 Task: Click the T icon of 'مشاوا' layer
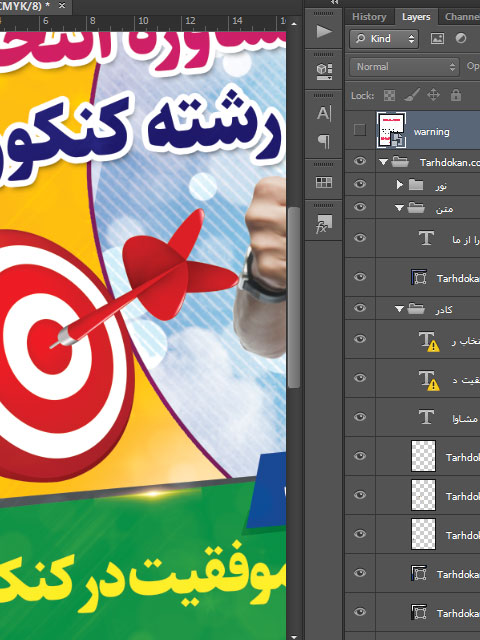tap(426, 417)
